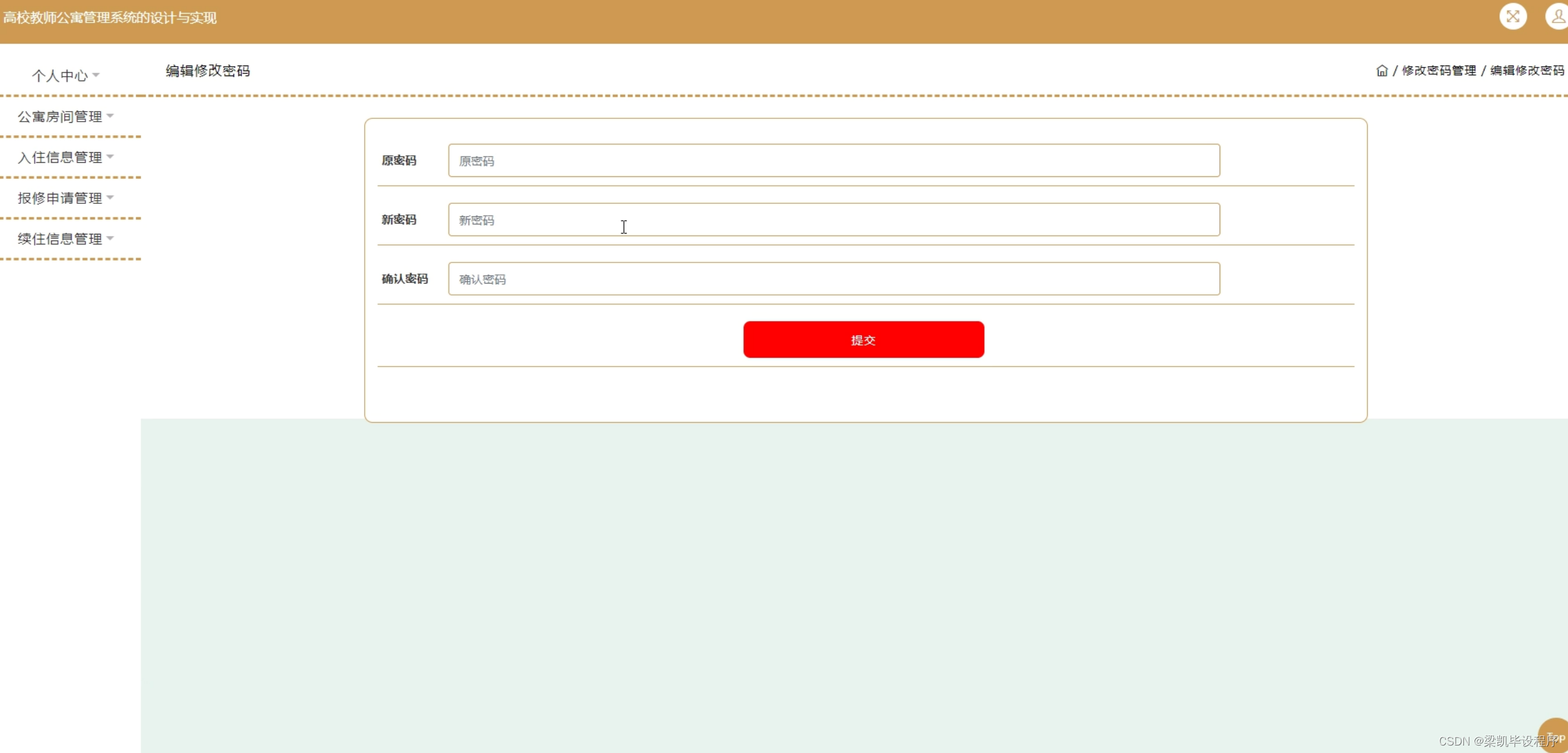This screenshot has height=753, width=1568.
Task: Click the 编辑修改密码 breadcrumb item
Action: pyautogui.click(x=1526, y=71)
